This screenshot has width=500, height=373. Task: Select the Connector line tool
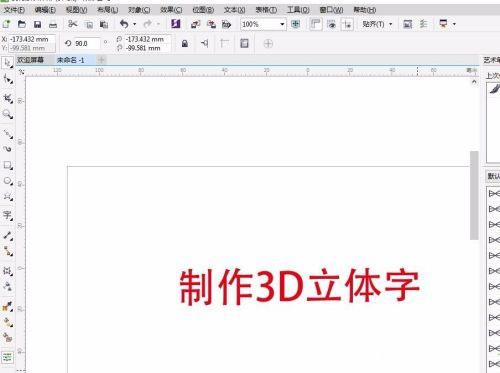click(7, 251)
